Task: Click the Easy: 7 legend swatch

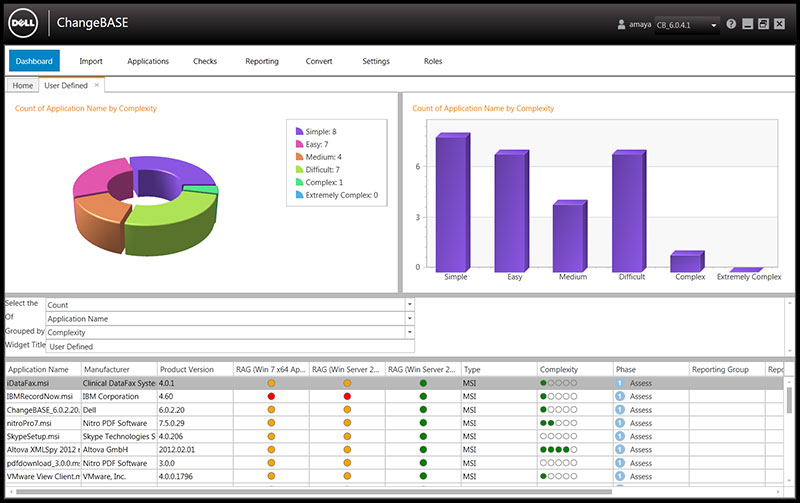Action: point(299,144)
